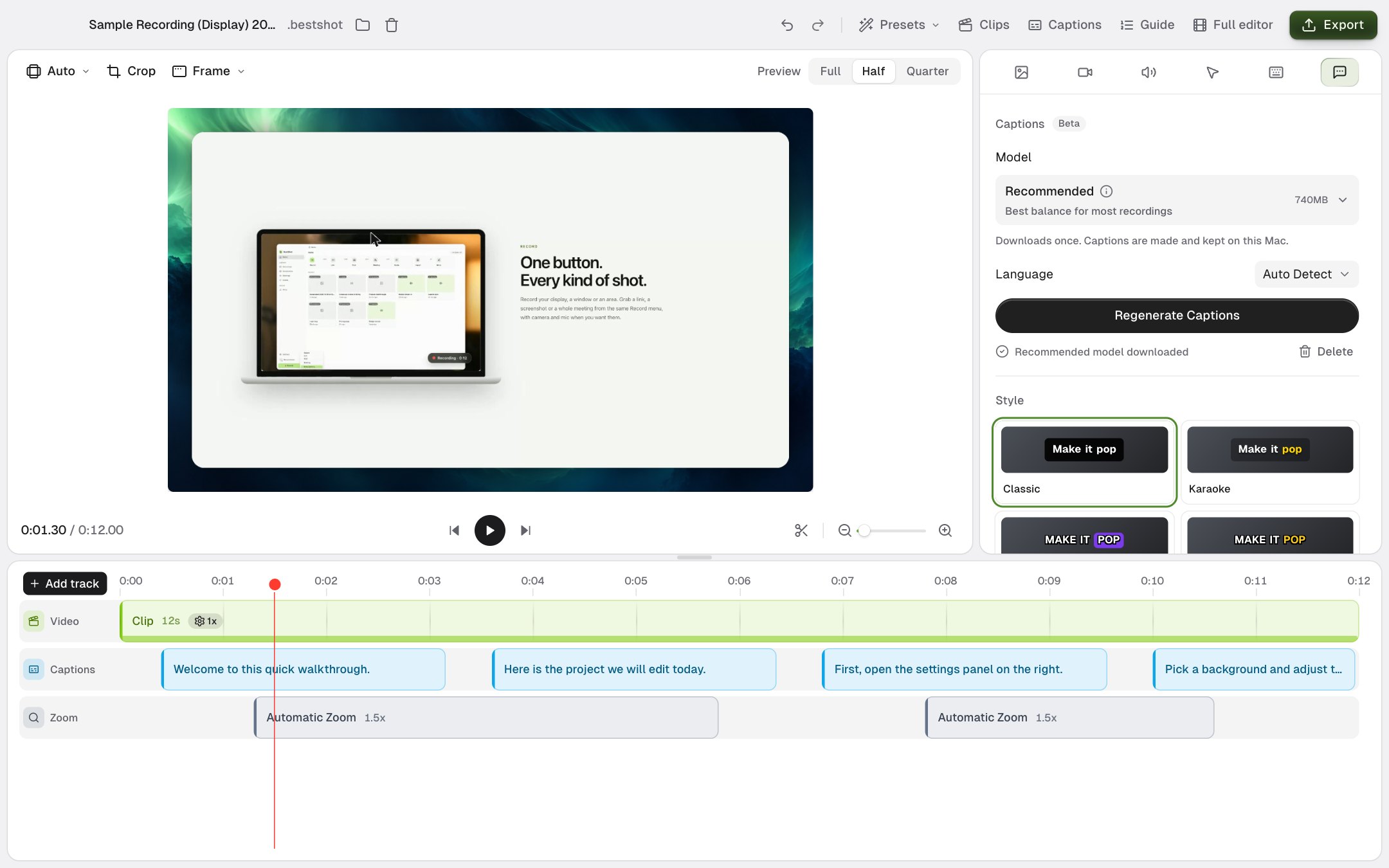The width and height of the screenshot is (1389, 868).
Task: Open the background image settings tab
Action: tap(1021, 72)
